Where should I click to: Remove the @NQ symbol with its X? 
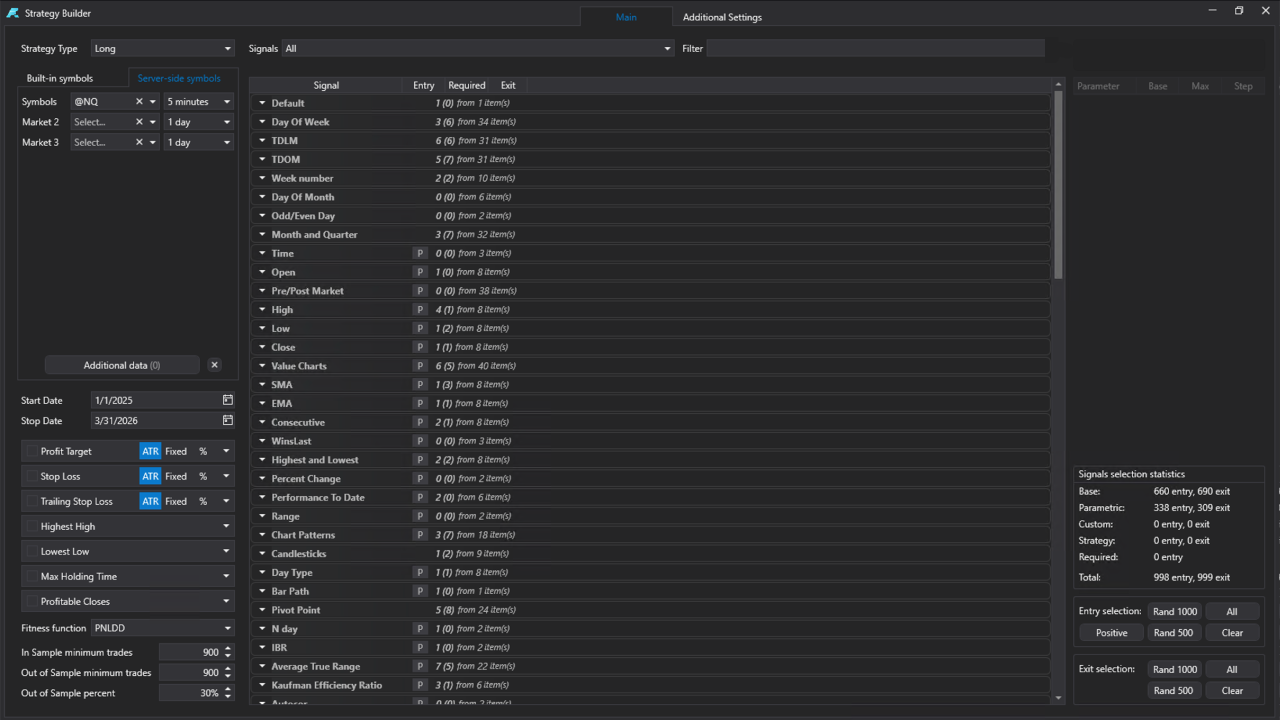pos(140,101)
